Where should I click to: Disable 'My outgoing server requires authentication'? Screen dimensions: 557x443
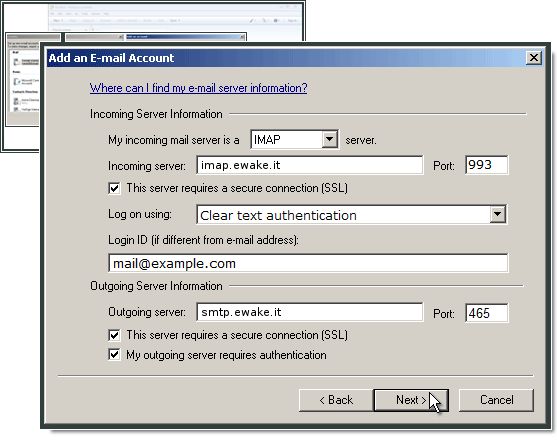tap(114, 355)
